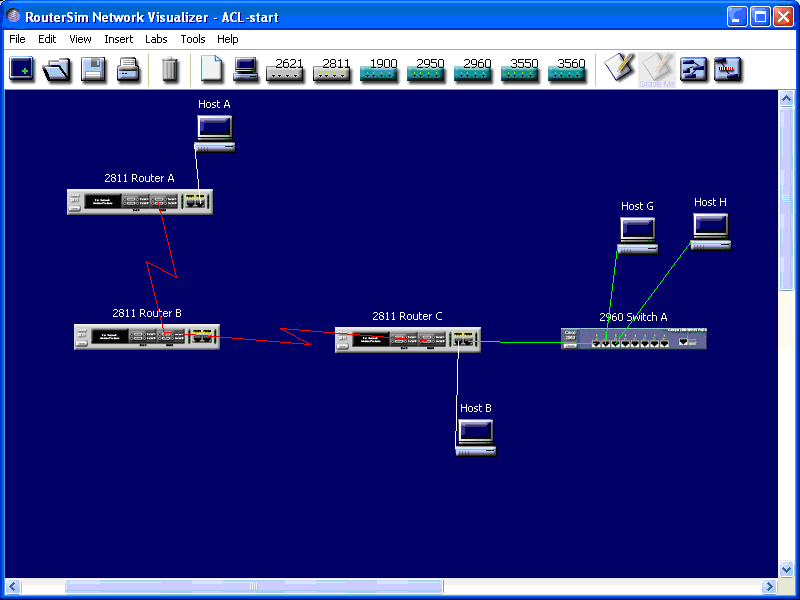The width and height of the screenshot is (800, 600).
Task: Add a 1900 switch device
Action: pyautogui.click(x=379, y=69)
